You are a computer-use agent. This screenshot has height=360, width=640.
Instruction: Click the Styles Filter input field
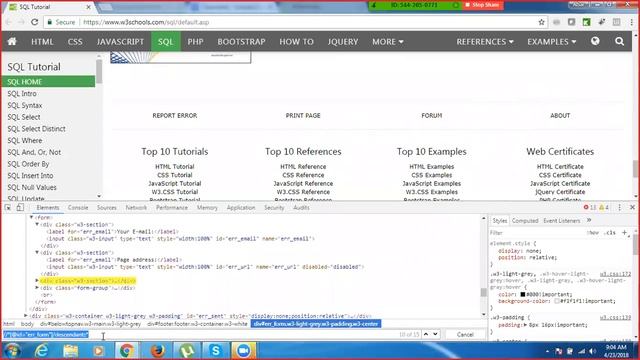pyautogui.click(x=537, y=233)
